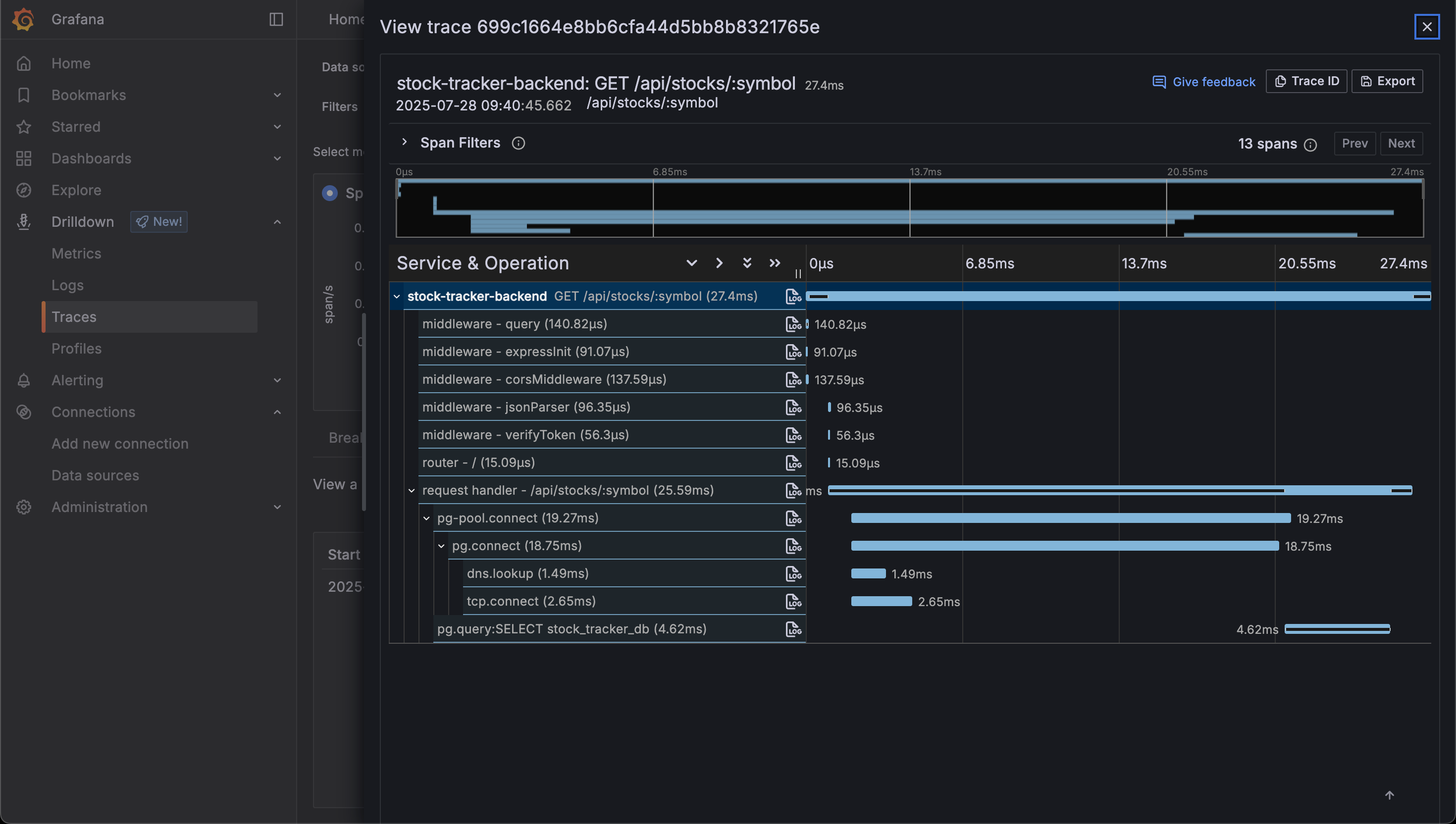Open Traces under Drilldown
This screenshot has width=1456, height=824.
[x=150, y=317]
